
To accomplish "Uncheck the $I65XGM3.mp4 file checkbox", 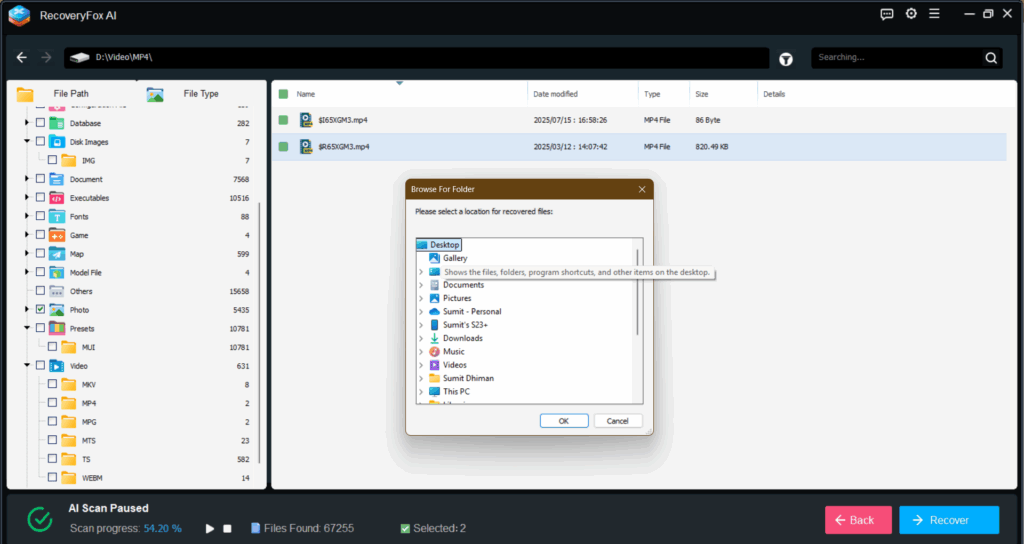I will pos(284,120).
